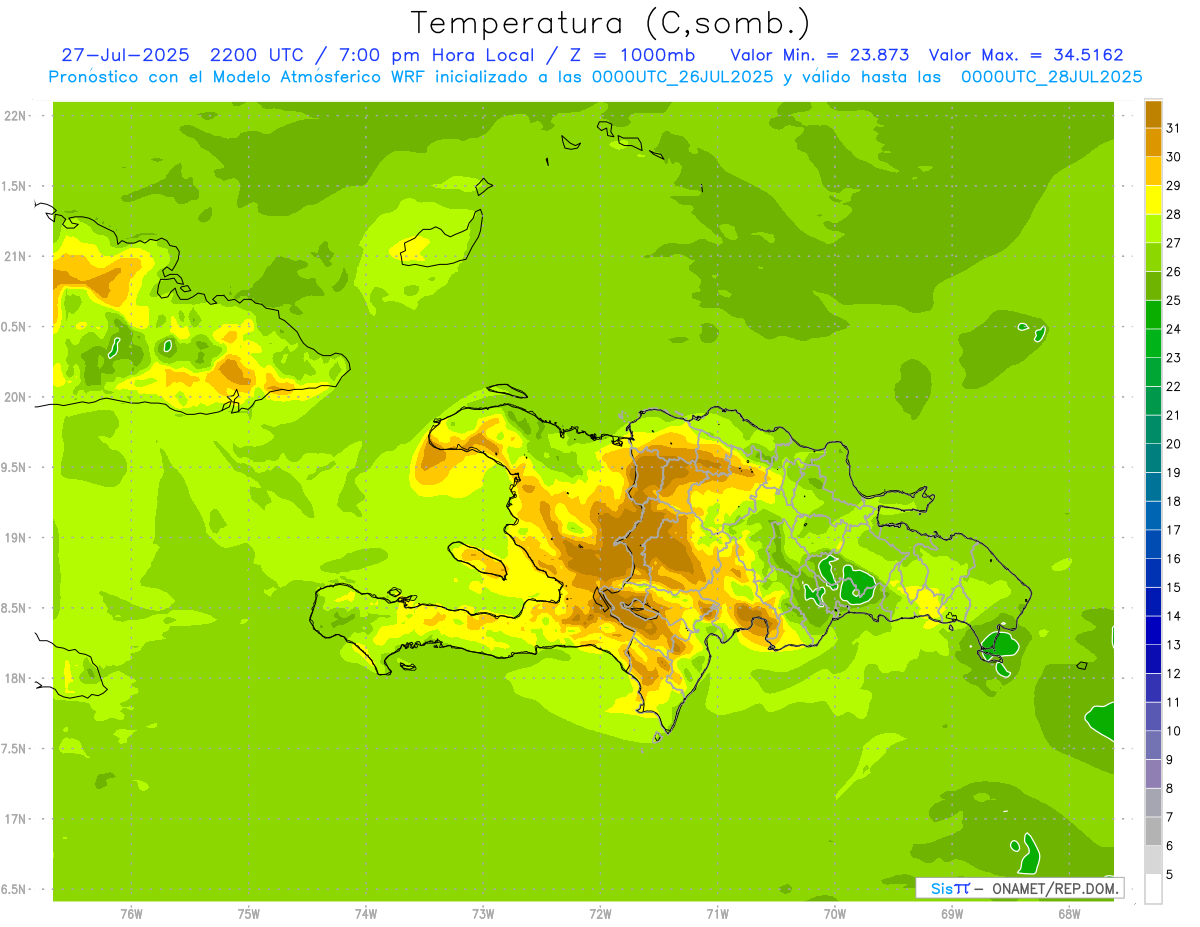Click the purple legend band between 9 and 10
This screenshot has height=927, width=1200.
[1153, 745]
